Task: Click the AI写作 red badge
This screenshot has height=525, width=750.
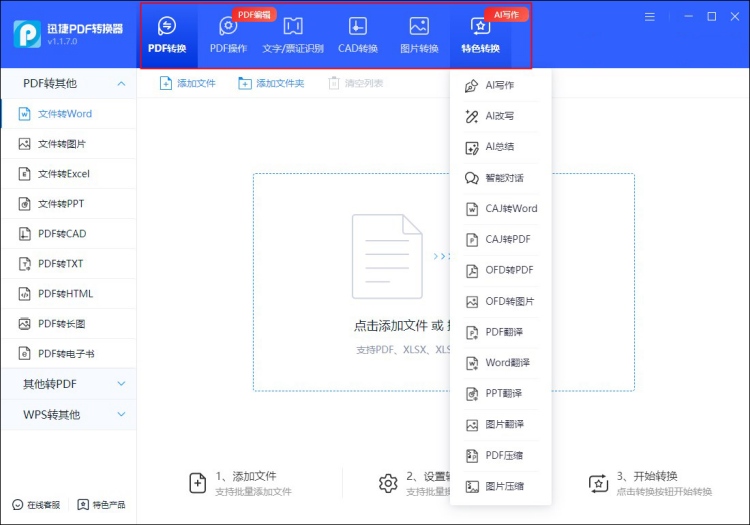Action: click(x=506, y=14)
